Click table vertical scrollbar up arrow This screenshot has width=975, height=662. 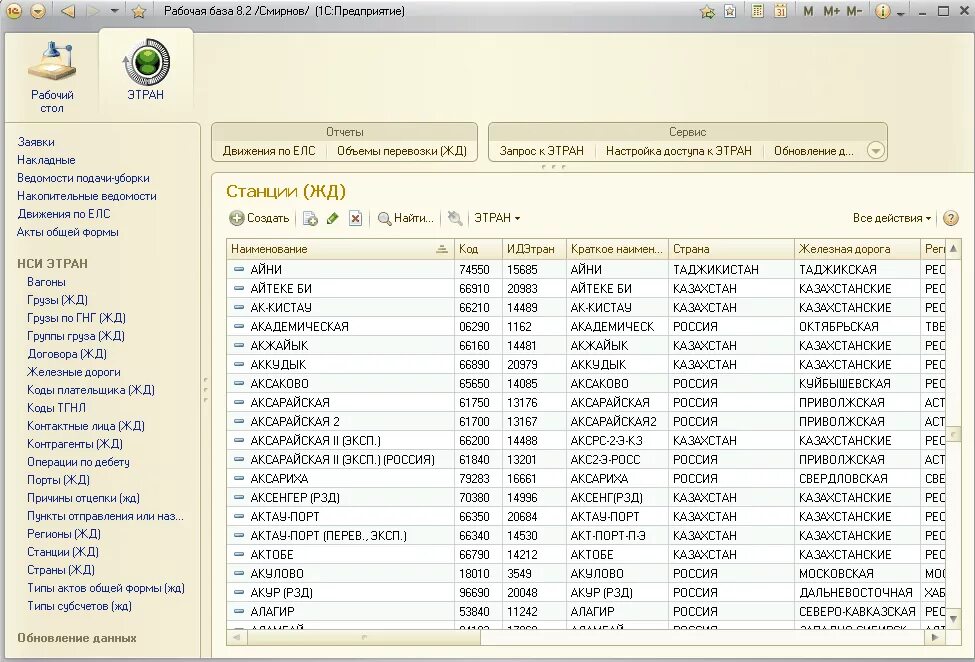coord(953,249)
